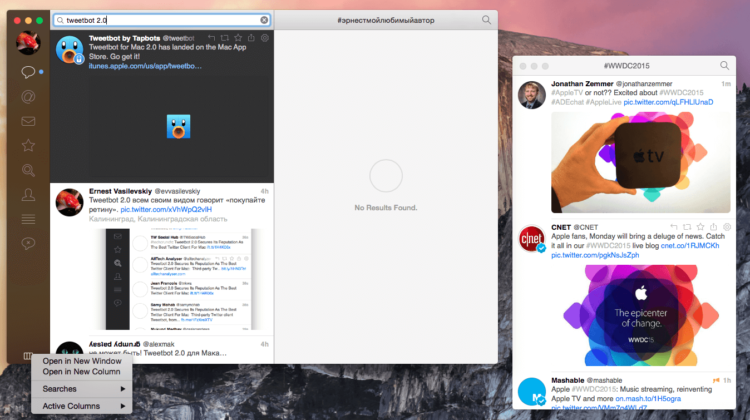
Task: Open the Search magnifier icon in sidebar
Action: coord(28,170)
